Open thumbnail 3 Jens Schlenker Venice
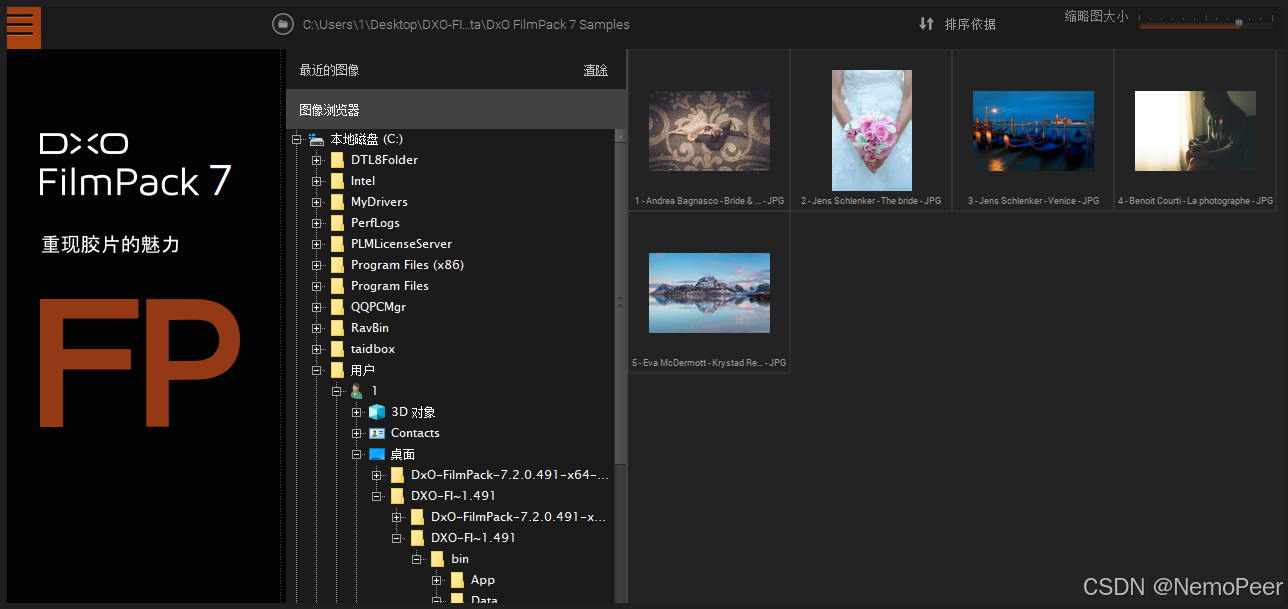Viewport: 1288px width, 609px height. point(1033,130)
